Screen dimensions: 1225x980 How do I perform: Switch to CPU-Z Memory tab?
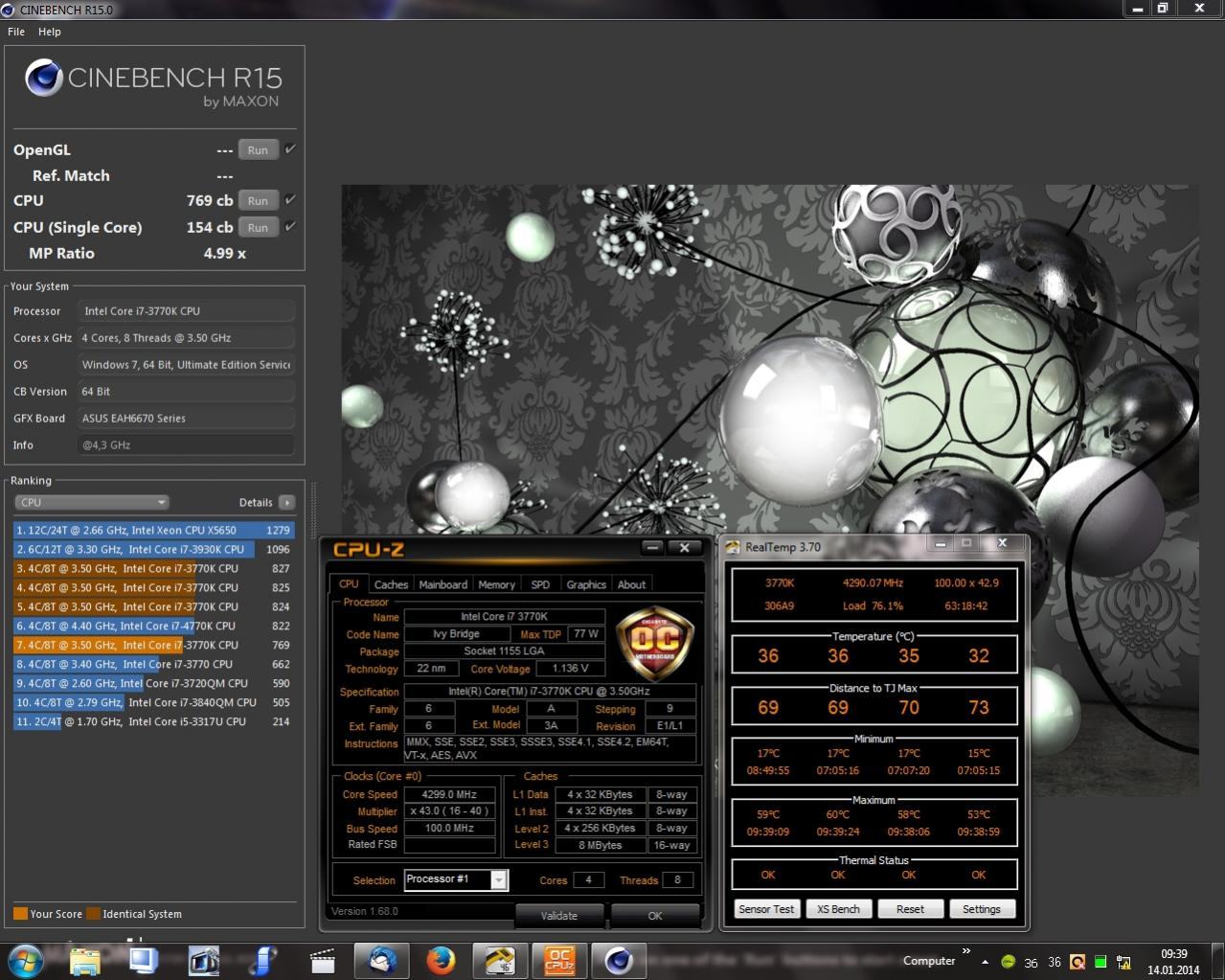[x=496, y=584]
